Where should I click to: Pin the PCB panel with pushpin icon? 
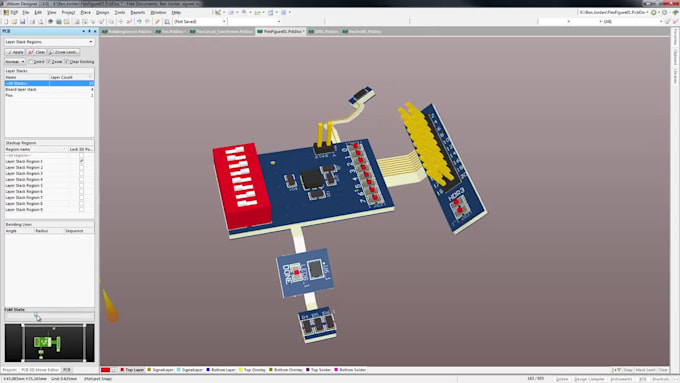tap(89, 31)
